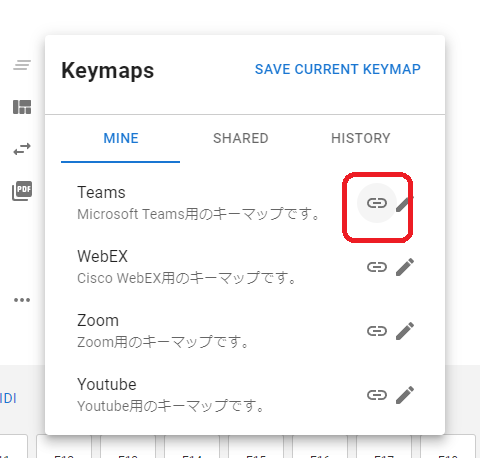480x458 pixels.
Task: Copy the share link for Youtube keymap
Action: [377, 395]
